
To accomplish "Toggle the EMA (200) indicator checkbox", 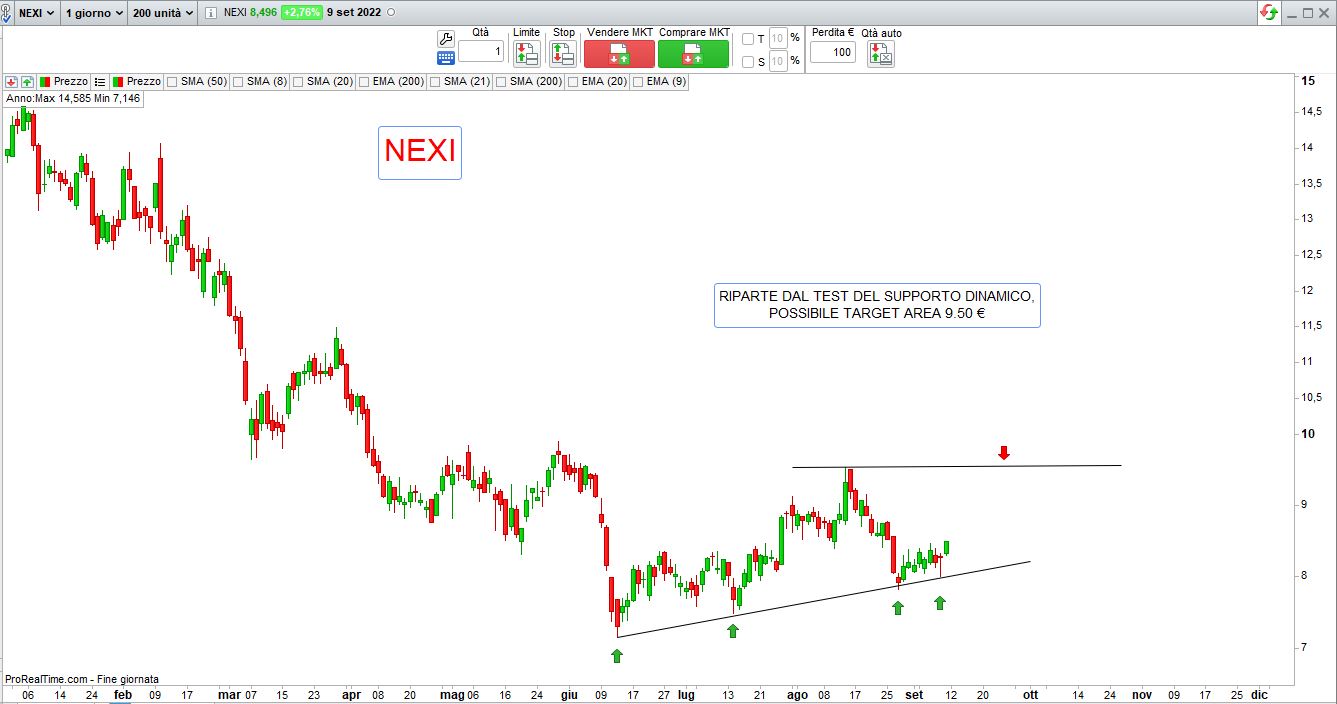I will tap(364, 81).
